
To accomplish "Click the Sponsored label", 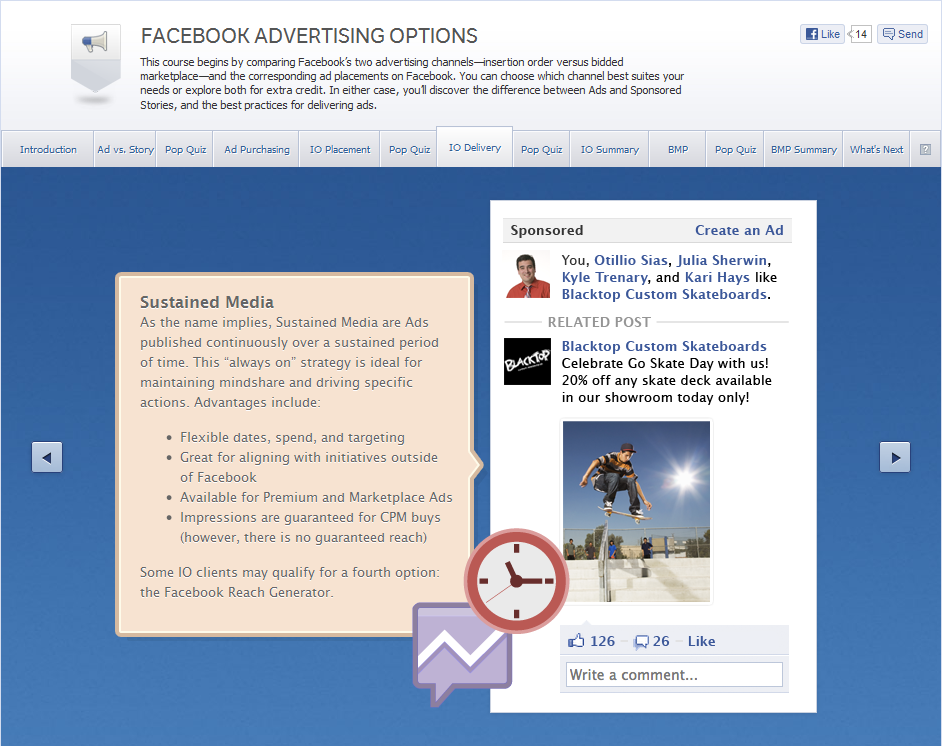I will pos(547,230).
